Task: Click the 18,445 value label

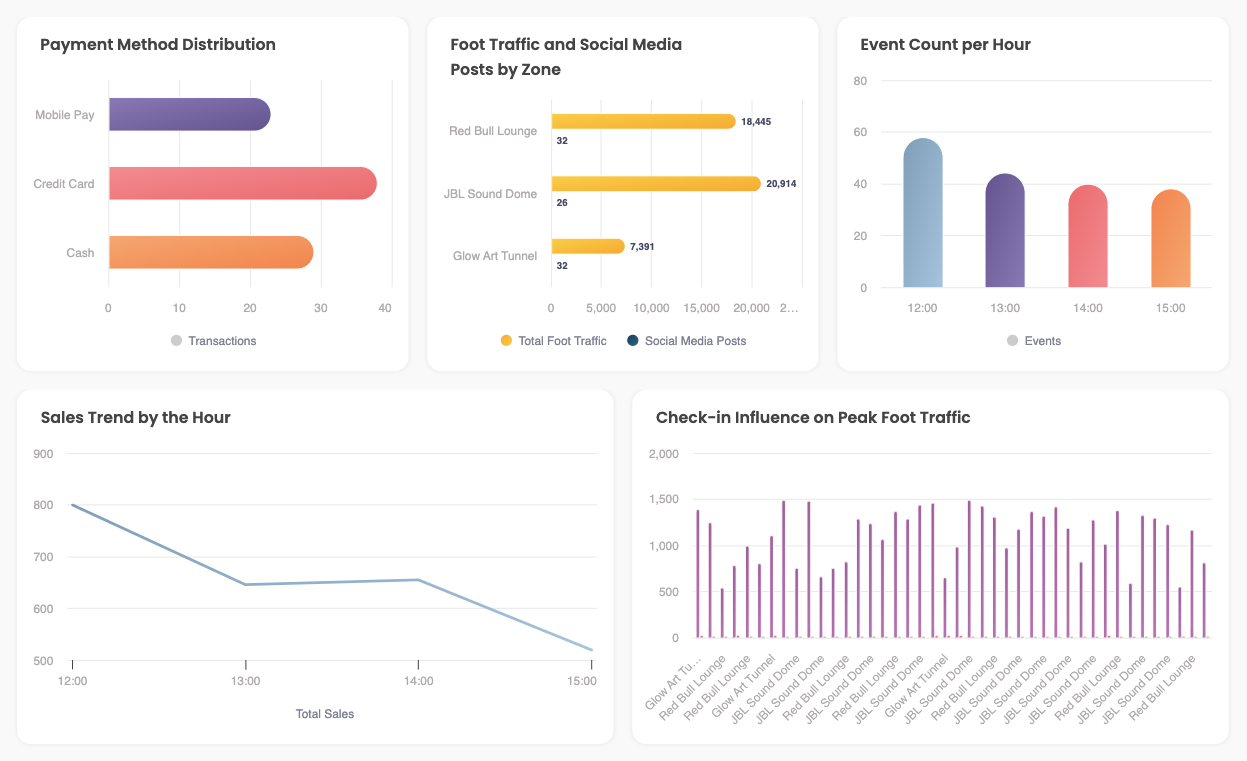Action: (756, 120)
